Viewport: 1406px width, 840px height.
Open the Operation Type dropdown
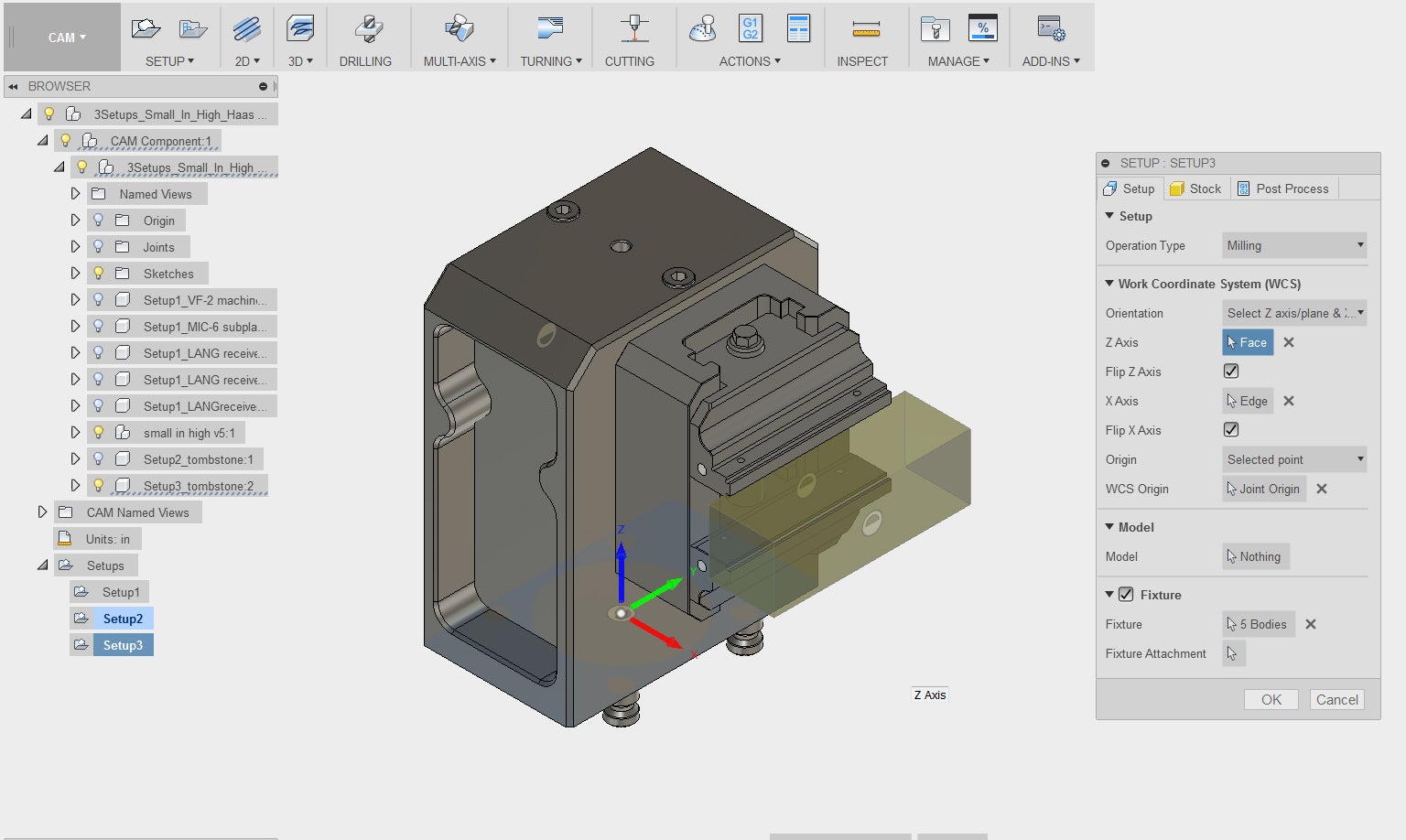pyautogui.click(x=1293, y=245)
